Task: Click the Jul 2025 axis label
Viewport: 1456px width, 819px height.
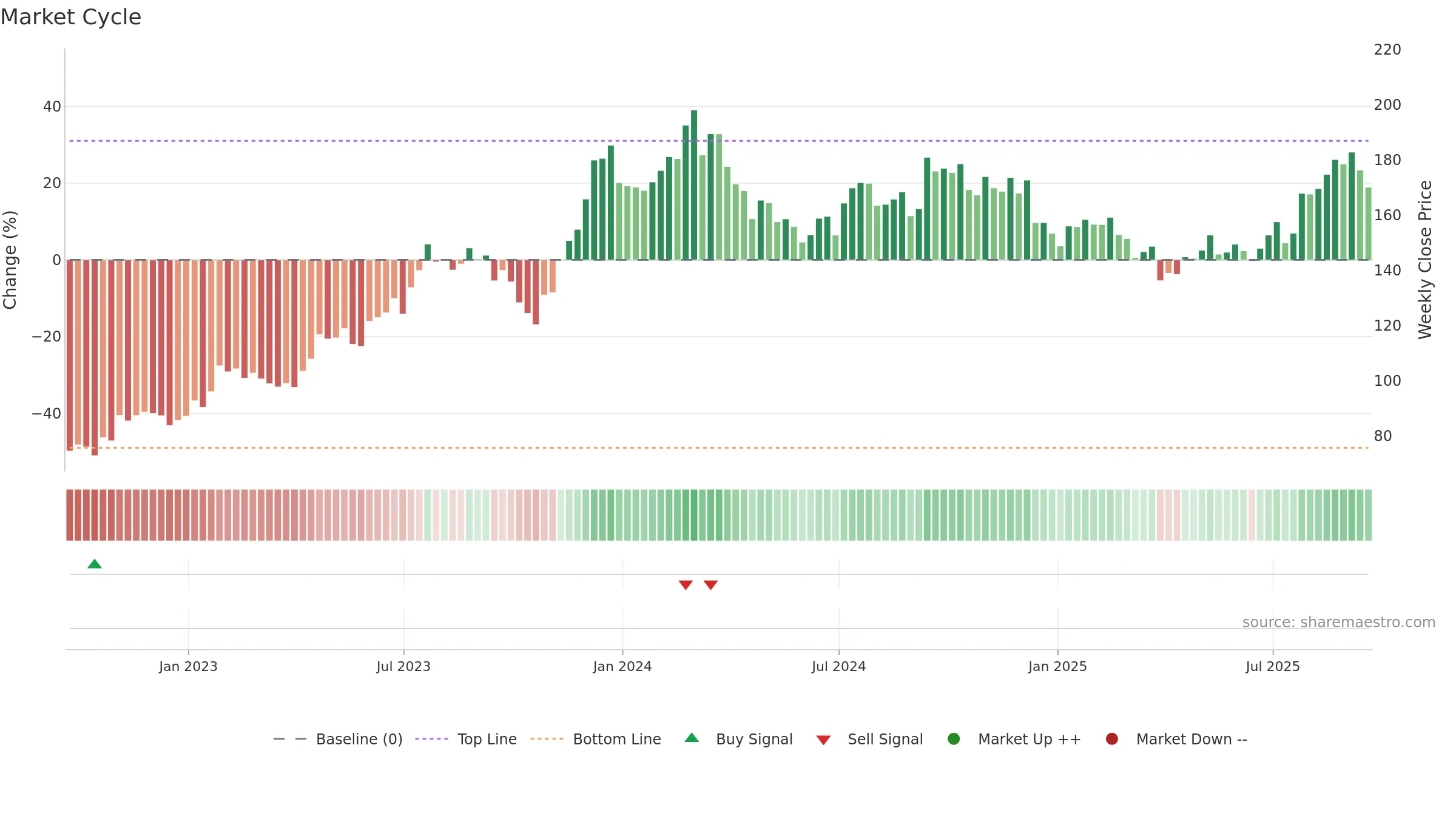Action: (1273, 666)
